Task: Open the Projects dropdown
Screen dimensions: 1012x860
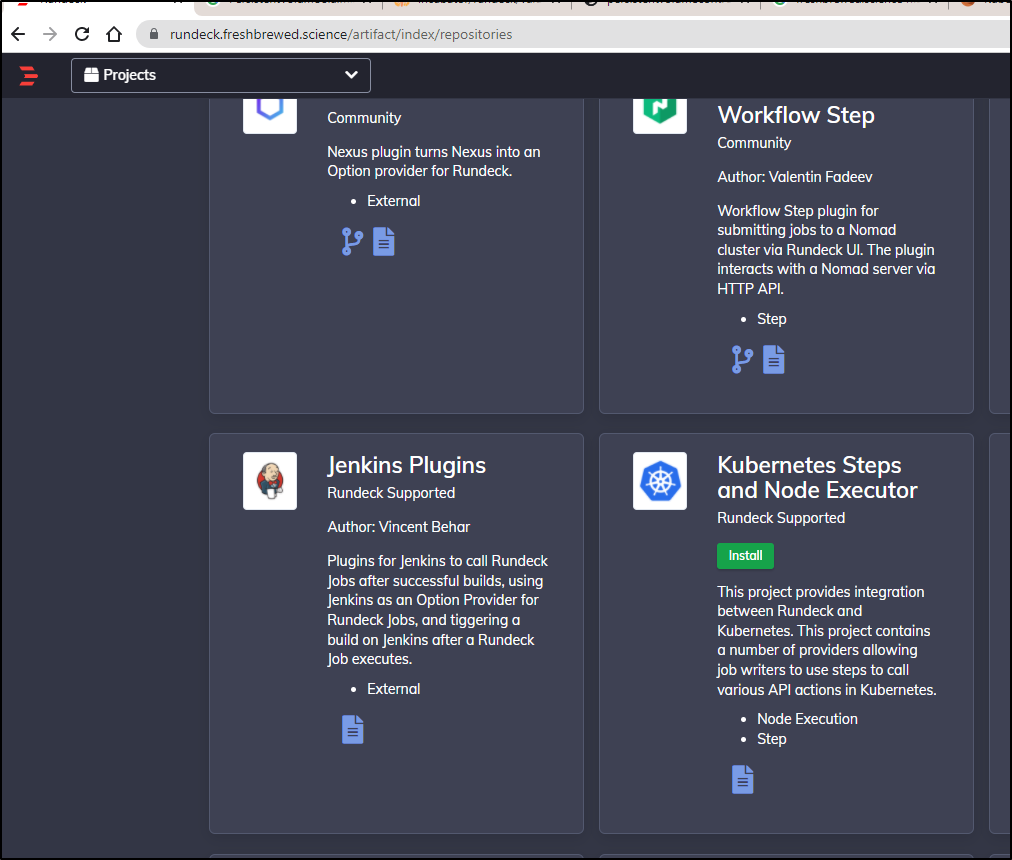Action: 221,76
